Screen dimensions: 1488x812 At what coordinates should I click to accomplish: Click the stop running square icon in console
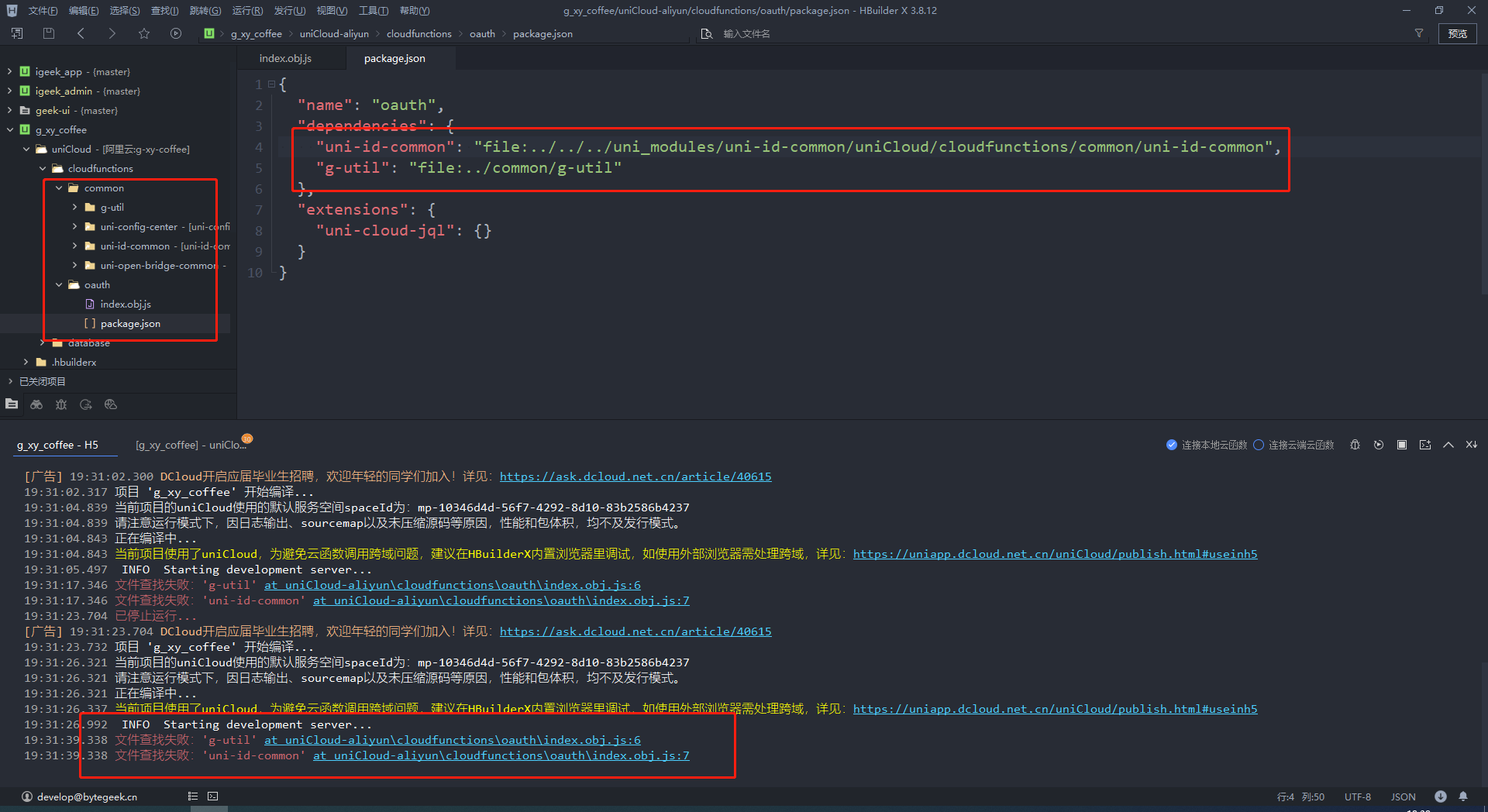pyautogui.click(x=1402, y=445)
